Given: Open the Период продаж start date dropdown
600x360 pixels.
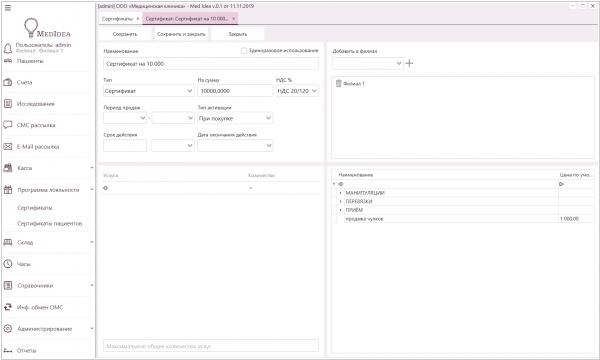Looking at the screenshot, I should [125, 118].
